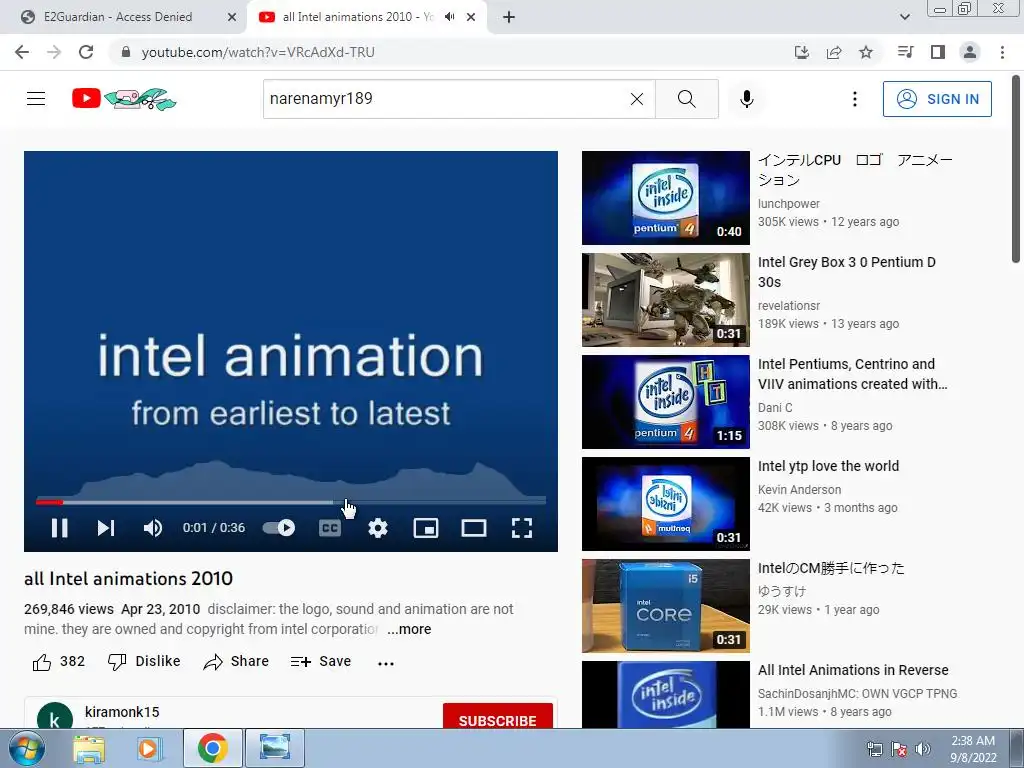Open All Intel Animations in Reverse video
The height and width of the screenshot is (768, 1024).
click(x=853, y=670)
